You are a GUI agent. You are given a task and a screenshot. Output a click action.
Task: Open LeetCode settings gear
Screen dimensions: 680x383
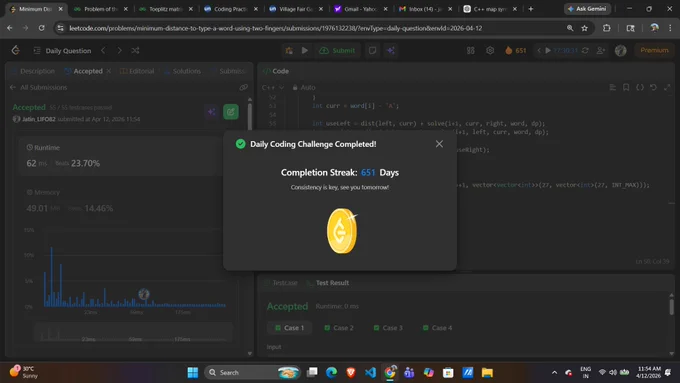(x=490, y=50)
